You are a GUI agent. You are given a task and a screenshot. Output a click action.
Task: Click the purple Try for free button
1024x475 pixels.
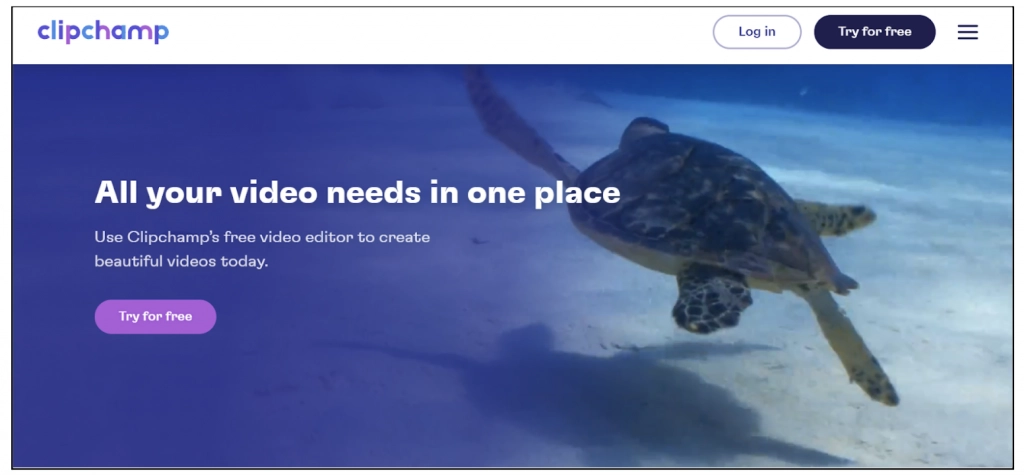pyautogui.click(x=155, y=317)
